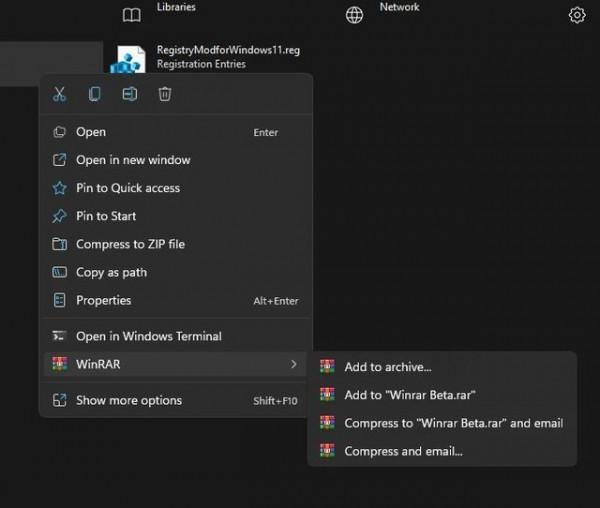Screen dimensions: 600x508
Task: Click the Delete trash can icon
Action: click(x=165, y=94)
